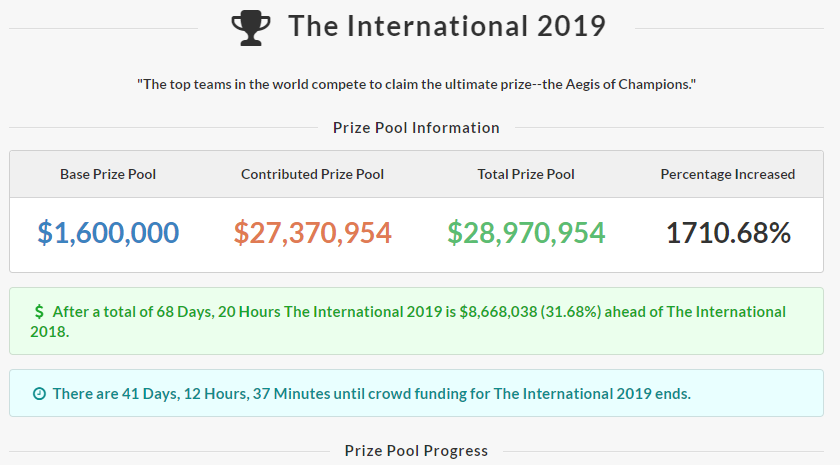Click The International 2019 page heading
Viewport: 840px width, 465px height.
[x=447, y=26]
